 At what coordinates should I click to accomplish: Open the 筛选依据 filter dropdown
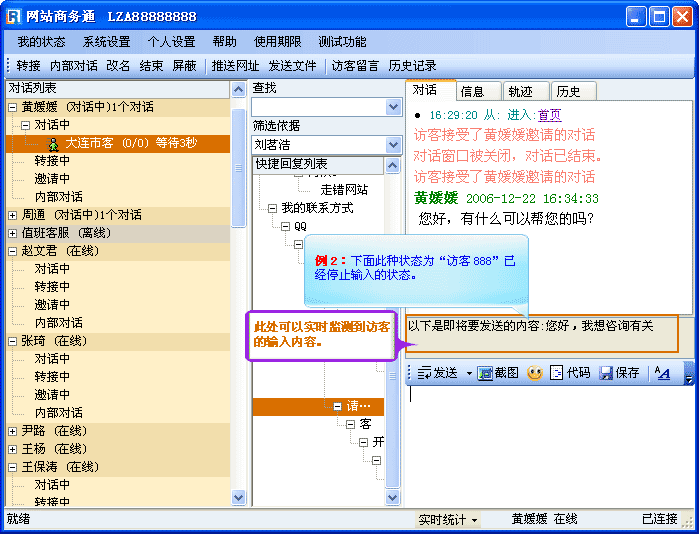point(393,145)
